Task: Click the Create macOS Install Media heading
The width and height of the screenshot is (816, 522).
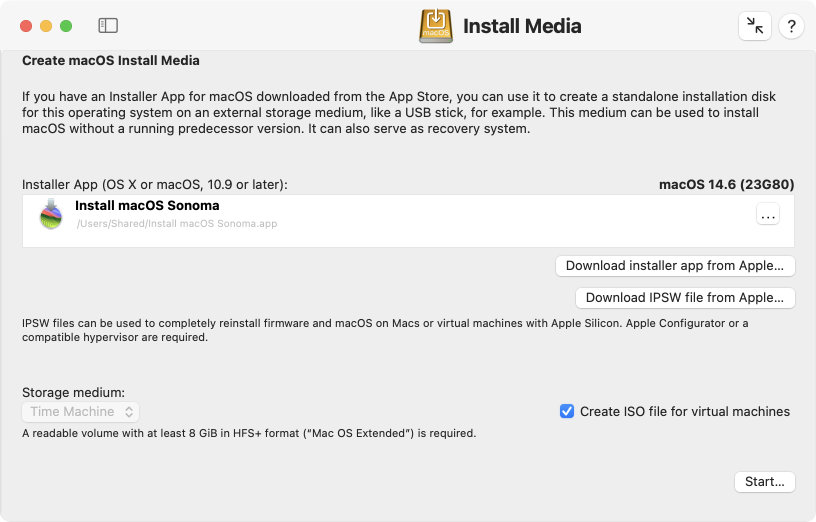Action: [111, 60]
